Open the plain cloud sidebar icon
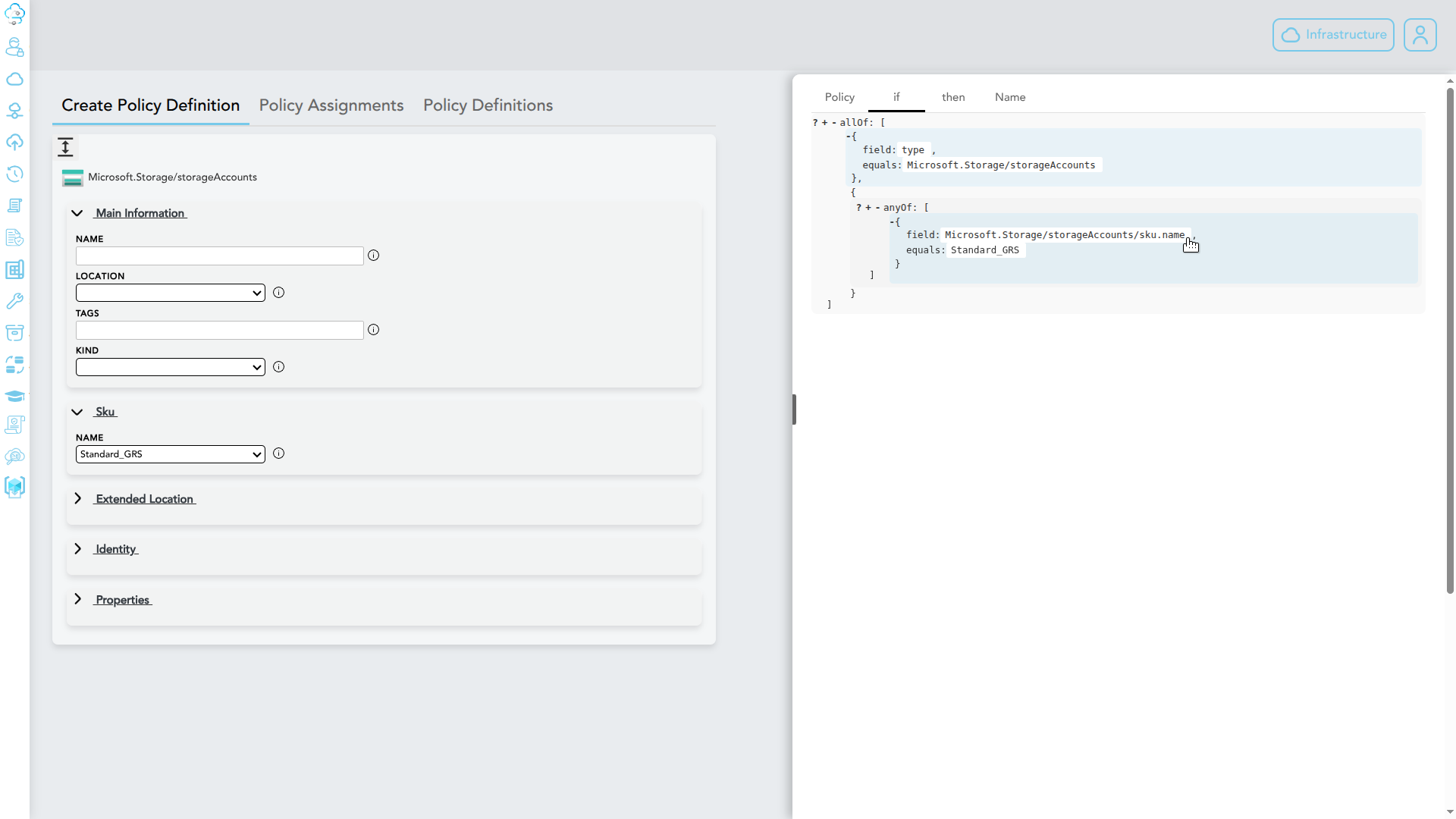1456x819 pixels. point(14,79)
